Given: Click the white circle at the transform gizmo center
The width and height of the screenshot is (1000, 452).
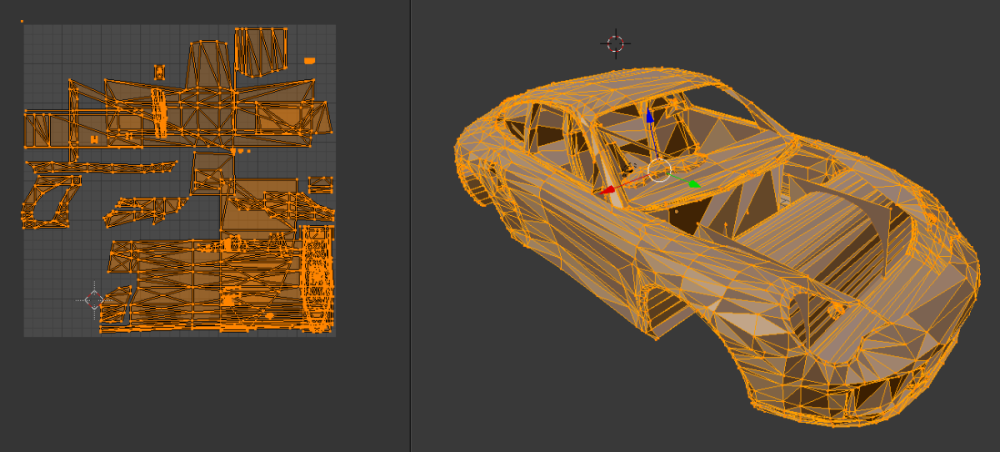Looking at the screenshot, I should tap(659, 171).
